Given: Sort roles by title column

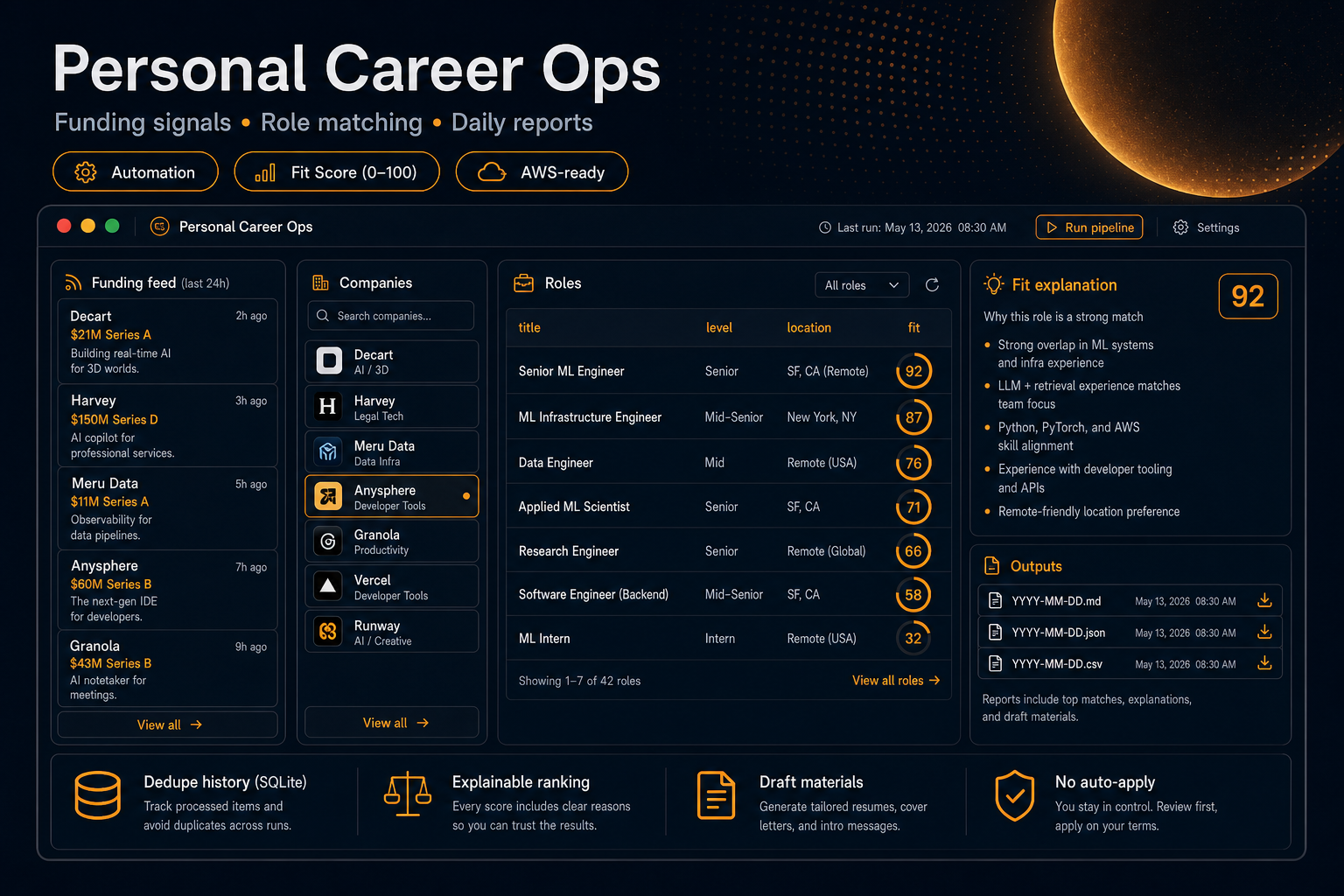Looking at the screenshot, I should [x=529, y=327].
